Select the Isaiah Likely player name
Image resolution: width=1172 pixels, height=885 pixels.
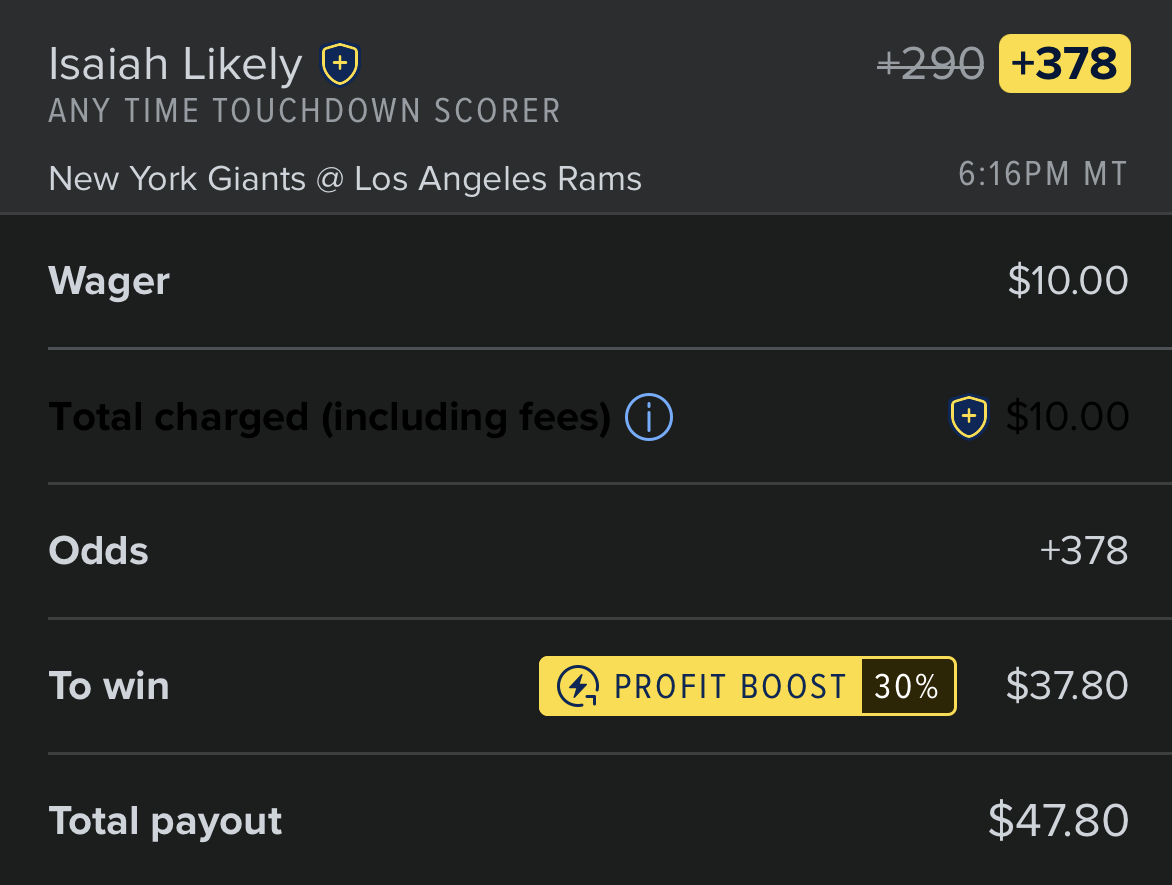pos(176,64)
